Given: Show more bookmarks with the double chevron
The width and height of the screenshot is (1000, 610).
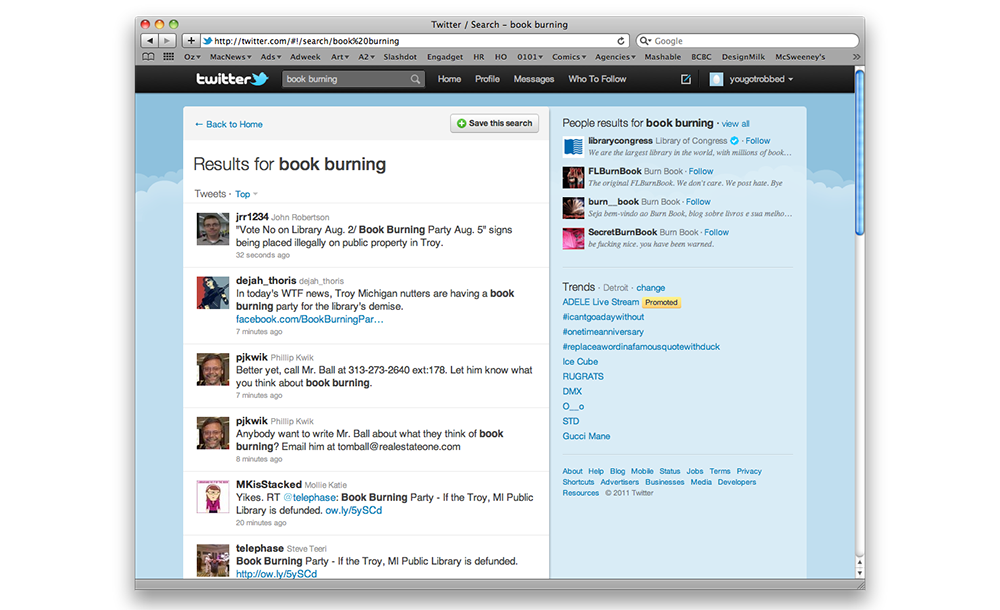Looking at the screenshot, I should tap(857, 57).
